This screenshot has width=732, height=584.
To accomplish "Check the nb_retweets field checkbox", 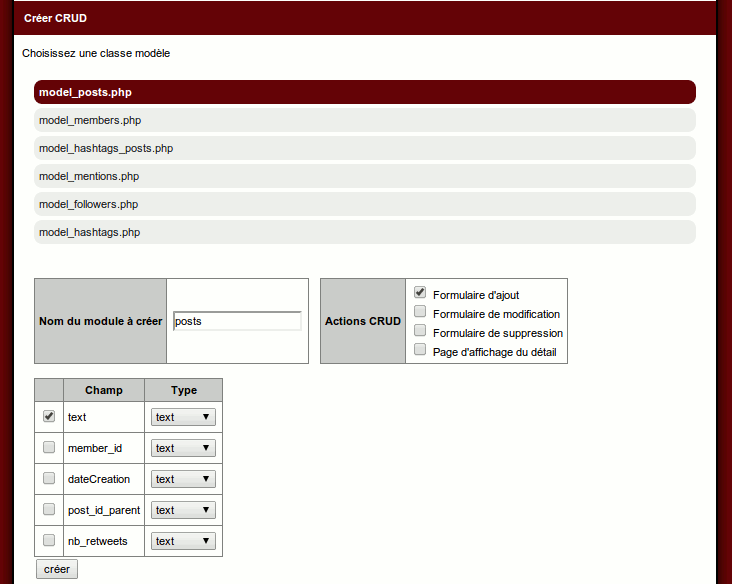I will [49, 540].
